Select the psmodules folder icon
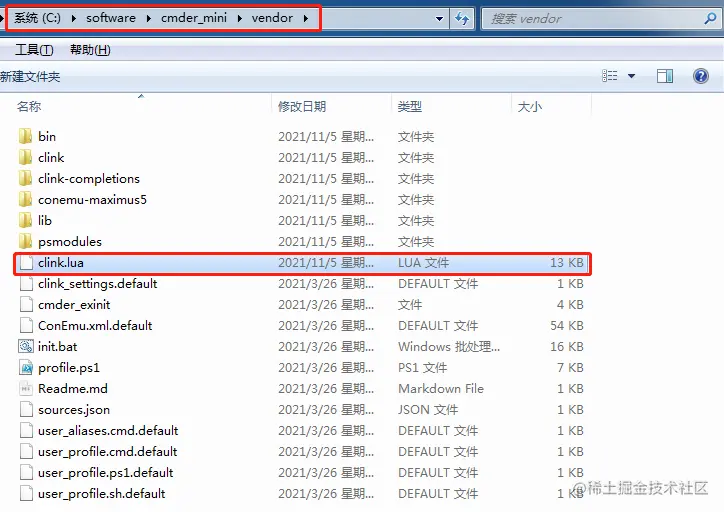 (x=26, y=241)
